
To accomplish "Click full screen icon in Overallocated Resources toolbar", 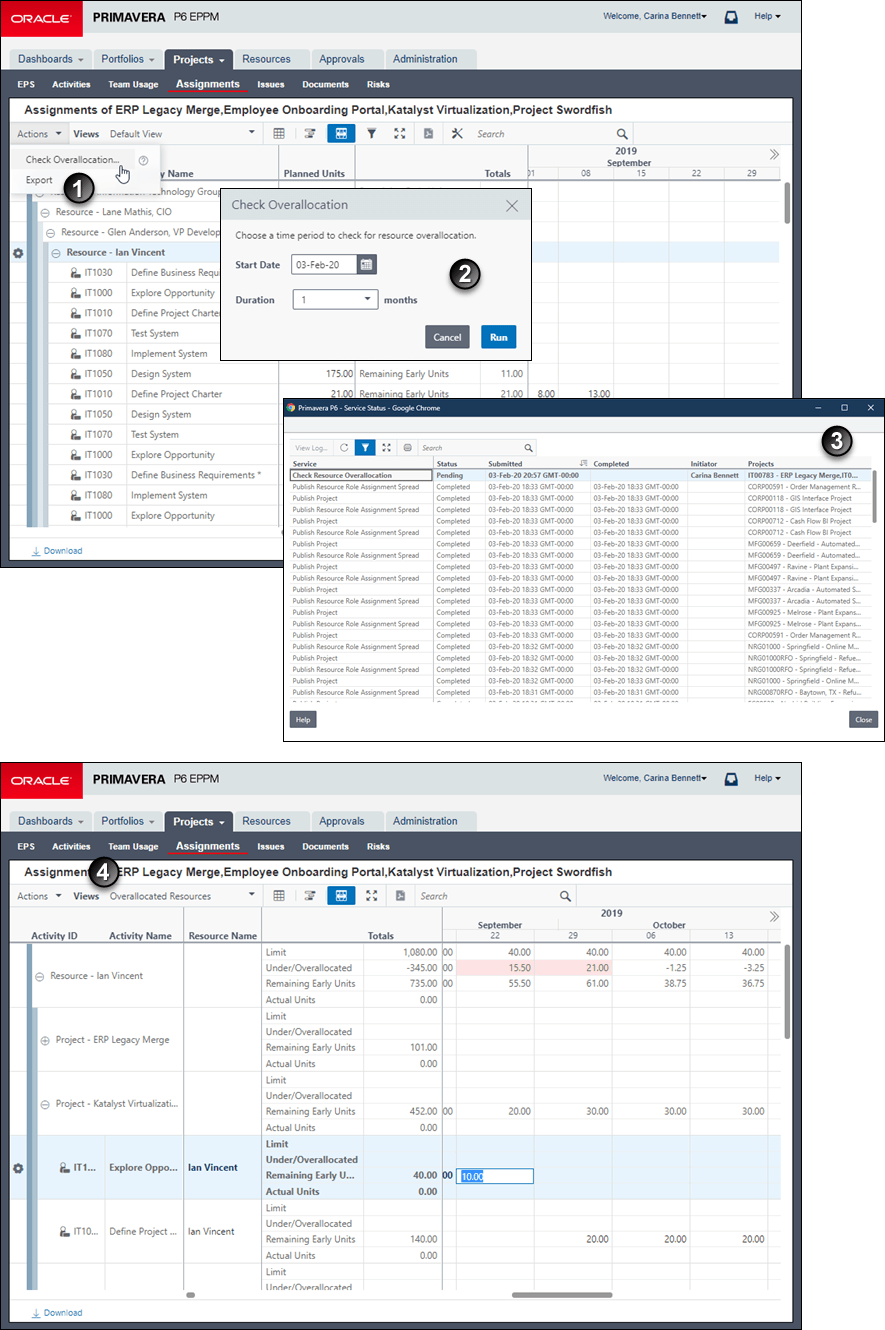I will [x=371, y=896].
